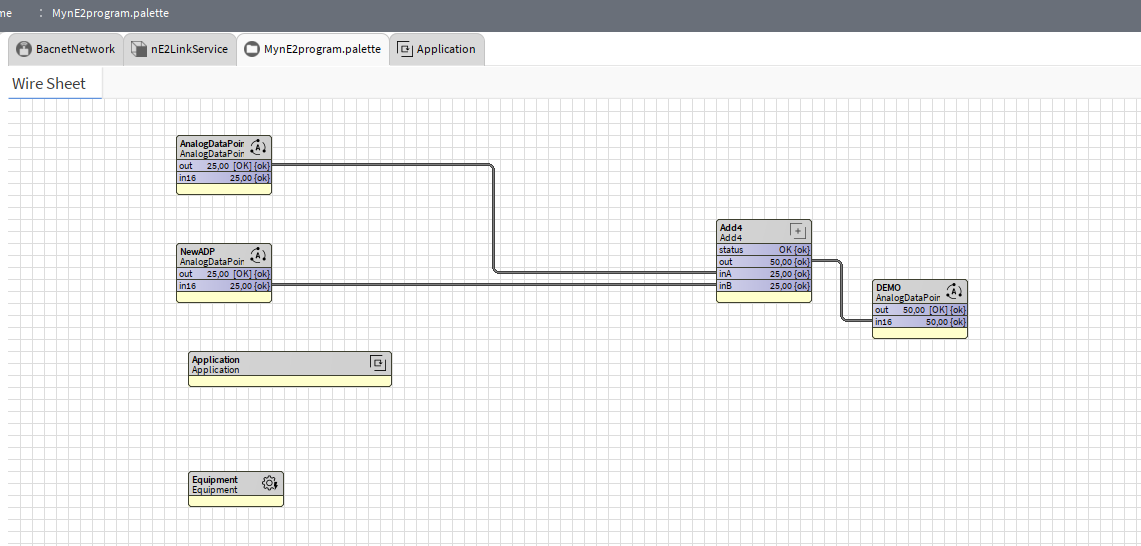Select the Application component block title
The width and height of the screenshot is (1141, 546).
[216, 360]
